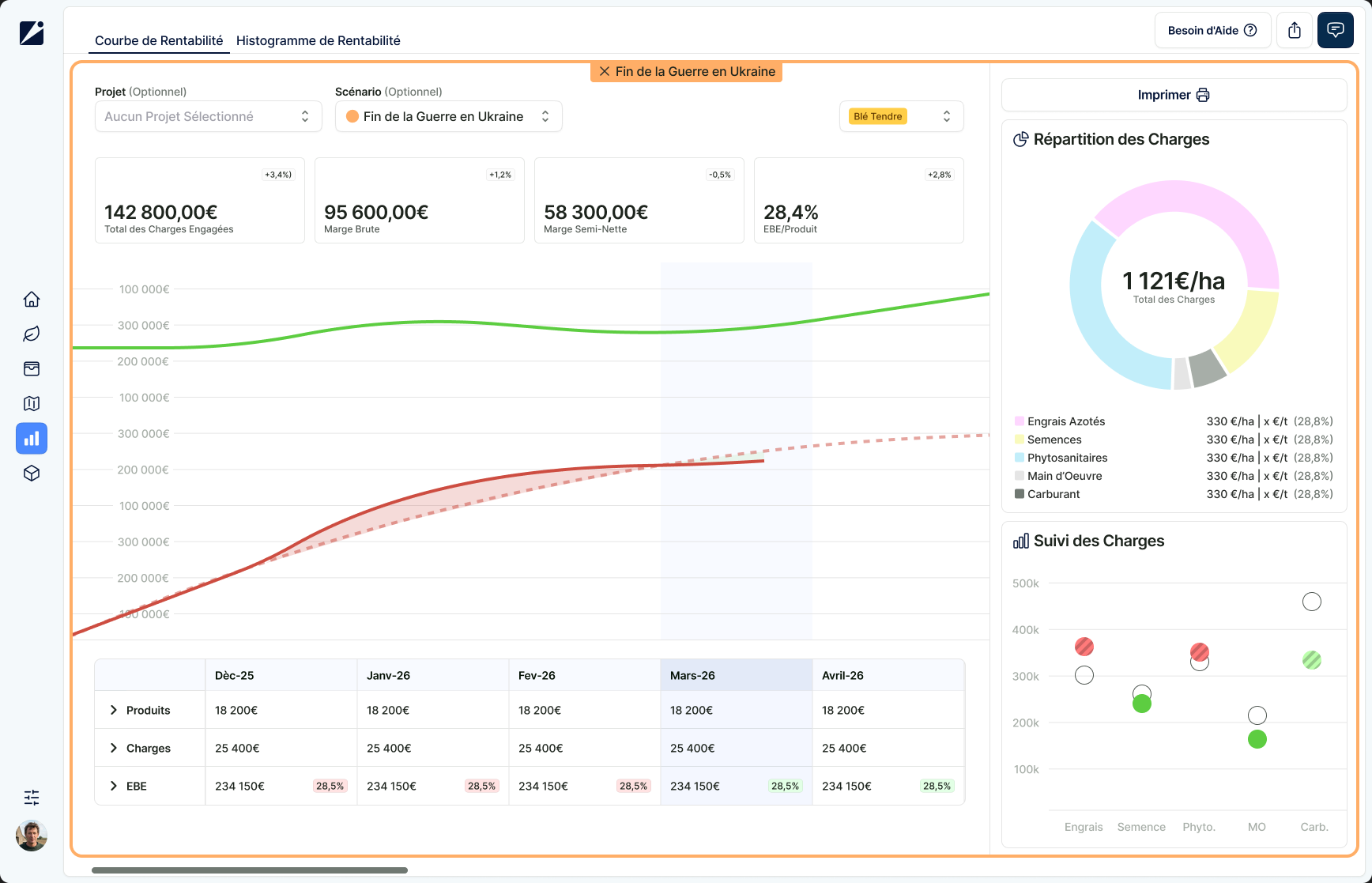
Task: Click the solid green MO data point
Action: coord(1257,739)
